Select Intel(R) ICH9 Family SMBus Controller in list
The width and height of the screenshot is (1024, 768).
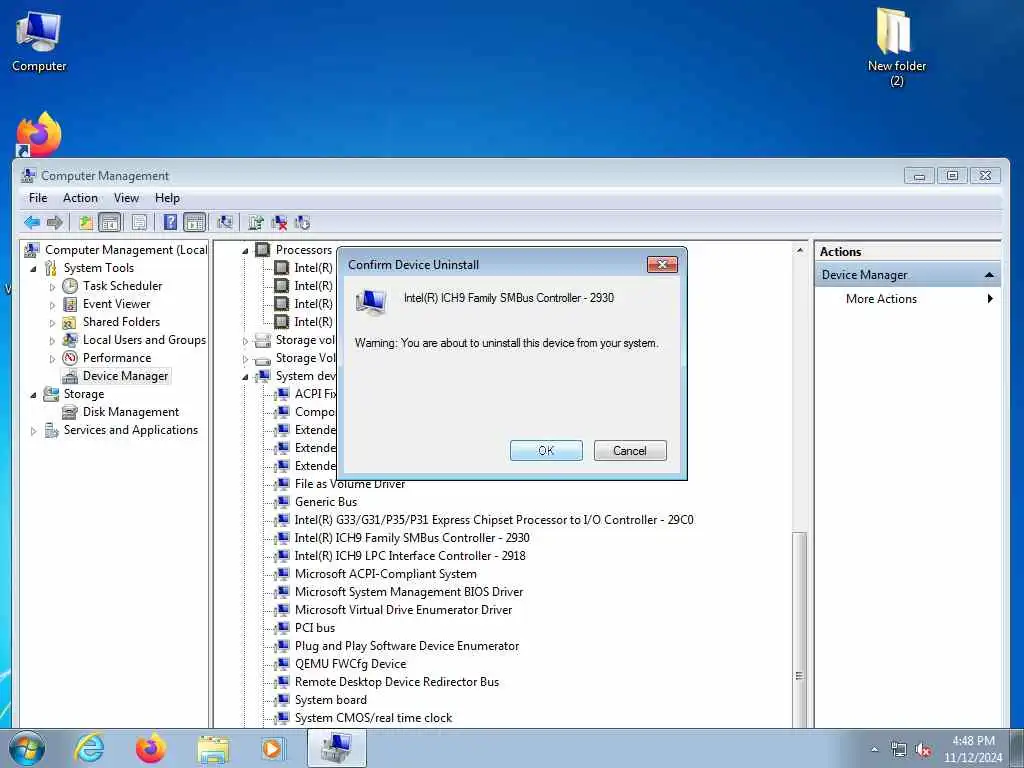coord(412,538)
